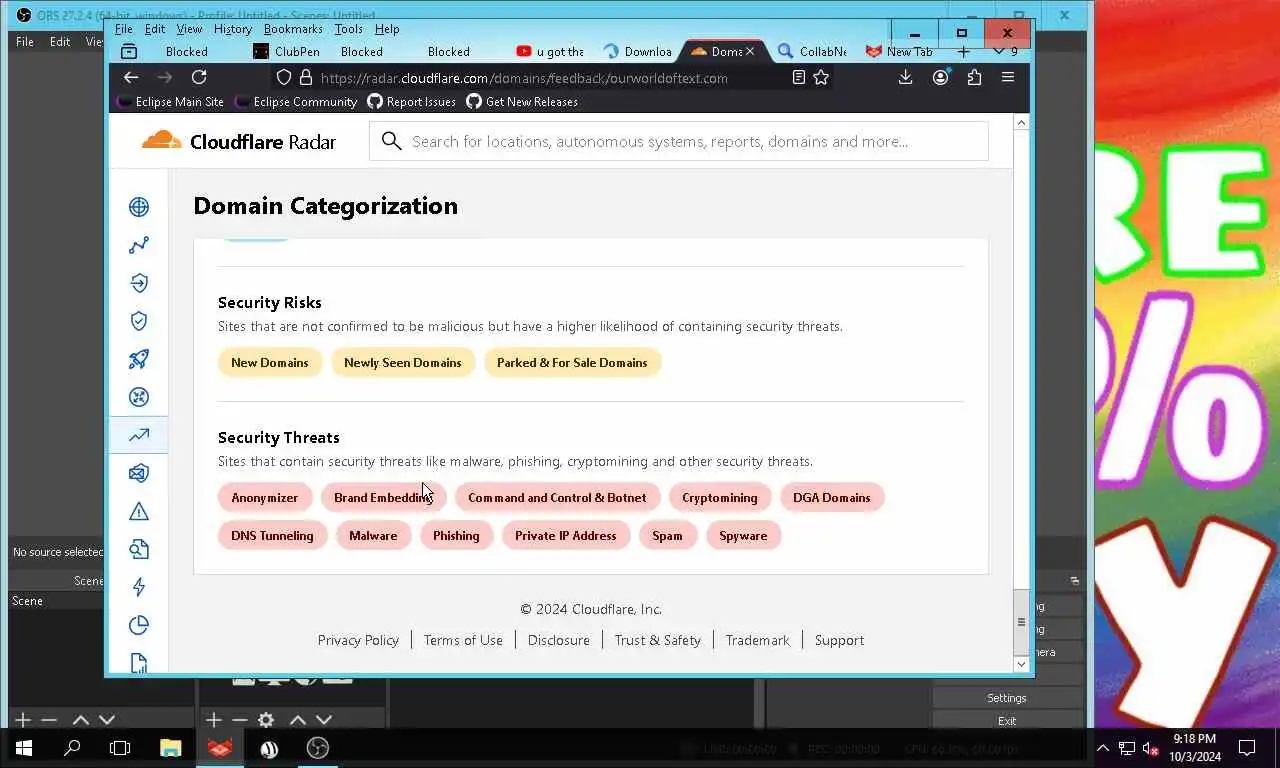Open the Trust & Safety footer link

[x=658, y=640]
